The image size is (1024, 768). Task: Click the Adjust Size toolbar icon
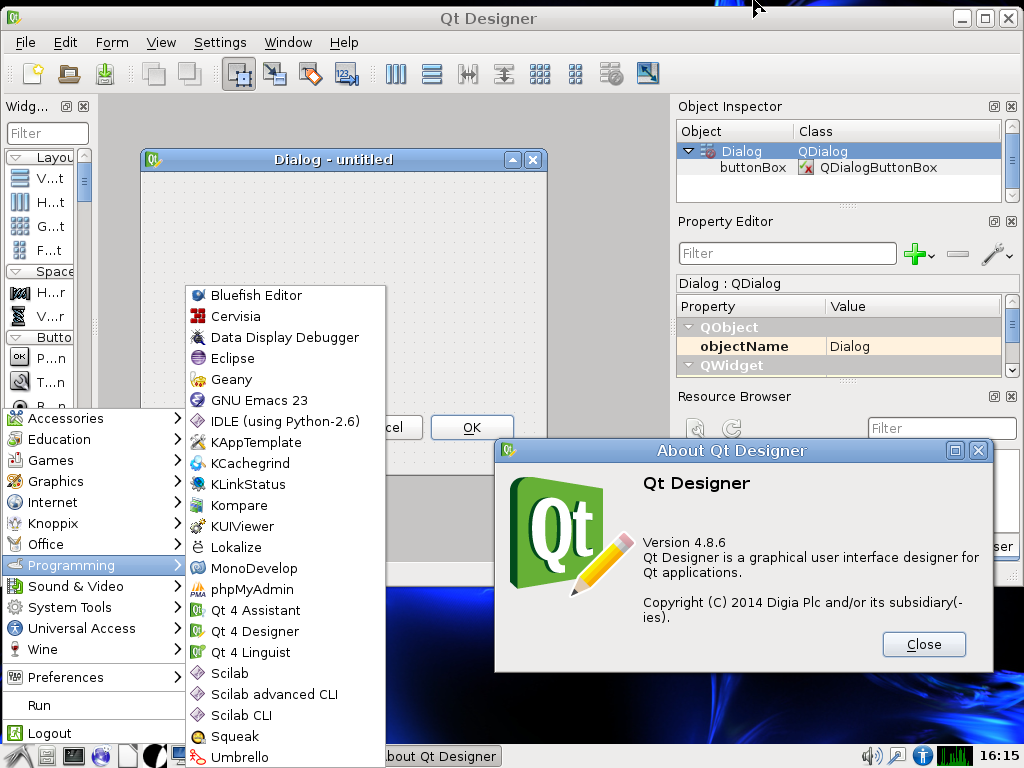[647, 73]
